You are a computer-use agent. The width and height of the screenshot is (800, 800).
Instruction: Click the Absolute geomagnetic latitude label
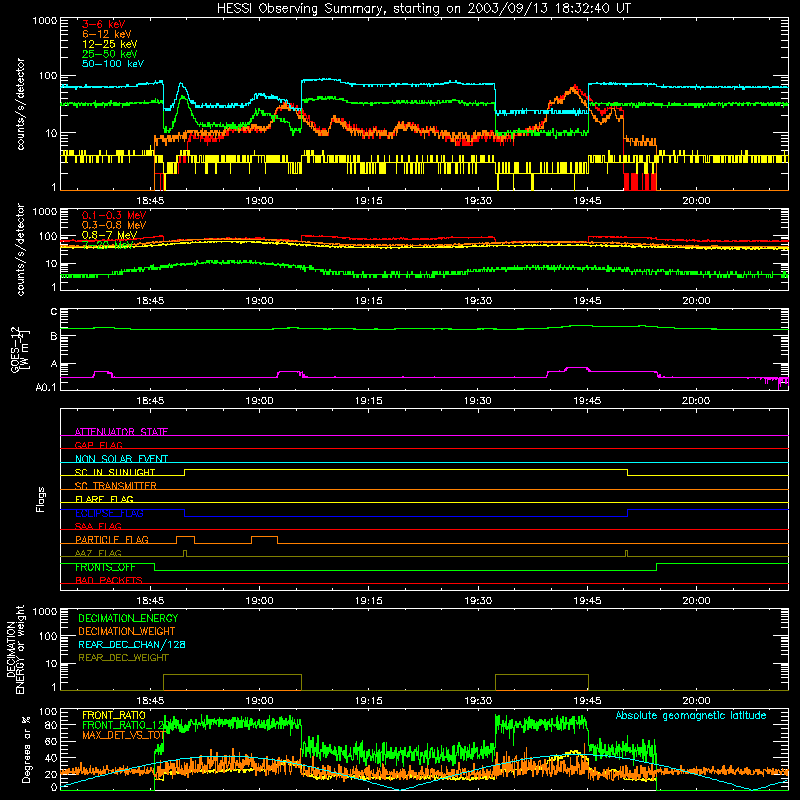click(x=691, y=715)
